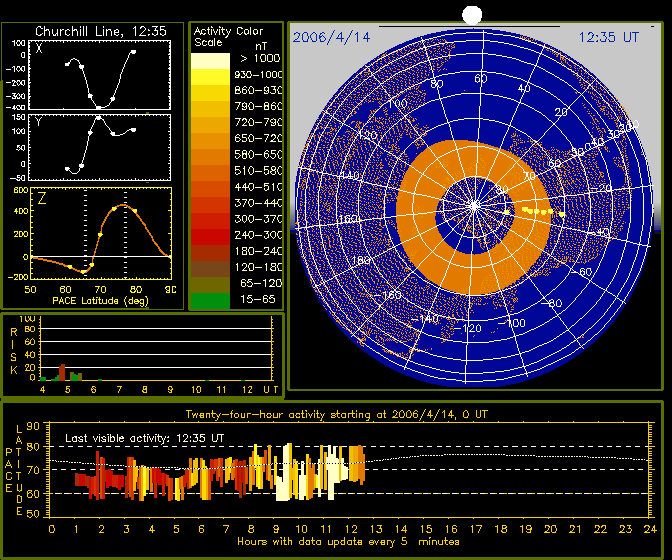This screenshot has height=560, width=672.
Task: Click the brown risk bar near 5 UT
Action: [x=62, y=372]
